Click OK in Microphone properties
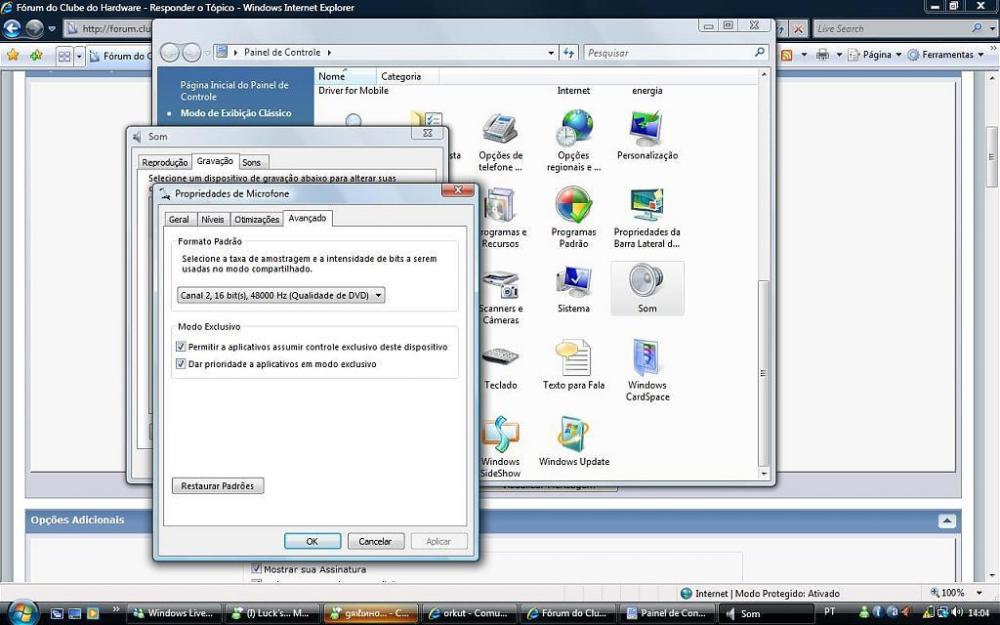 312,541
